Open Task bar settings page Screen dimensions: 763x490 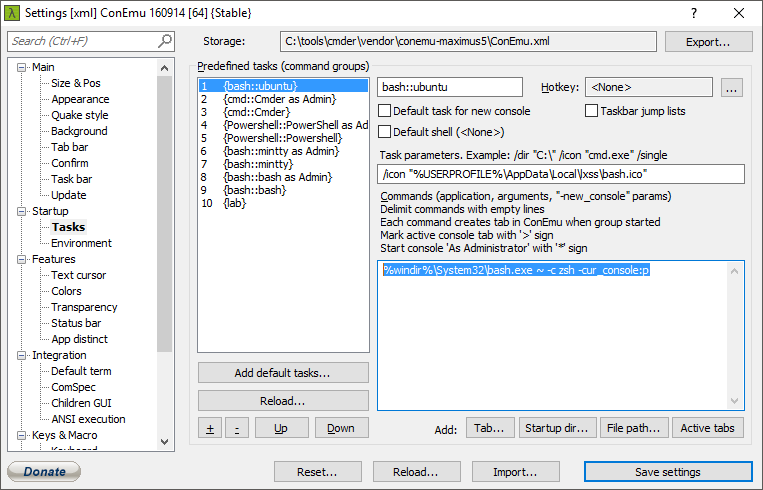[x=72, y=179]
